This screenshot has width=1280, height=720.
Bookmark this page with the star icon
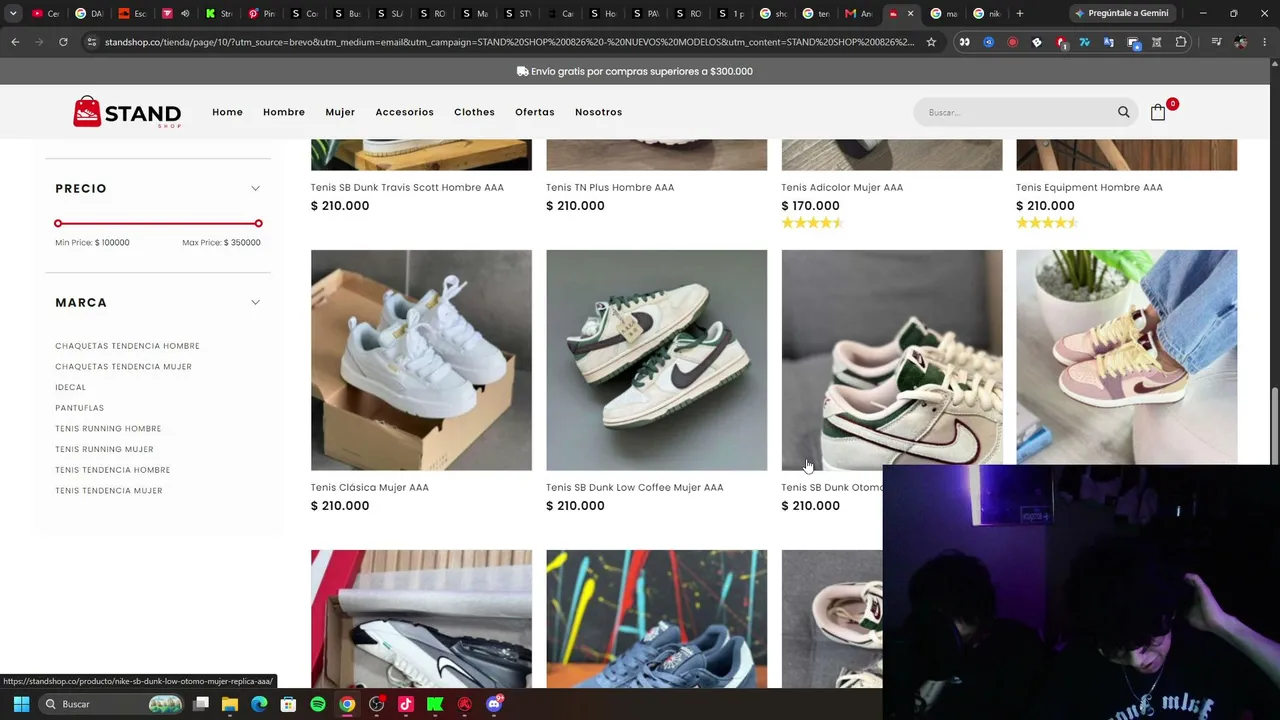[931, 42]
